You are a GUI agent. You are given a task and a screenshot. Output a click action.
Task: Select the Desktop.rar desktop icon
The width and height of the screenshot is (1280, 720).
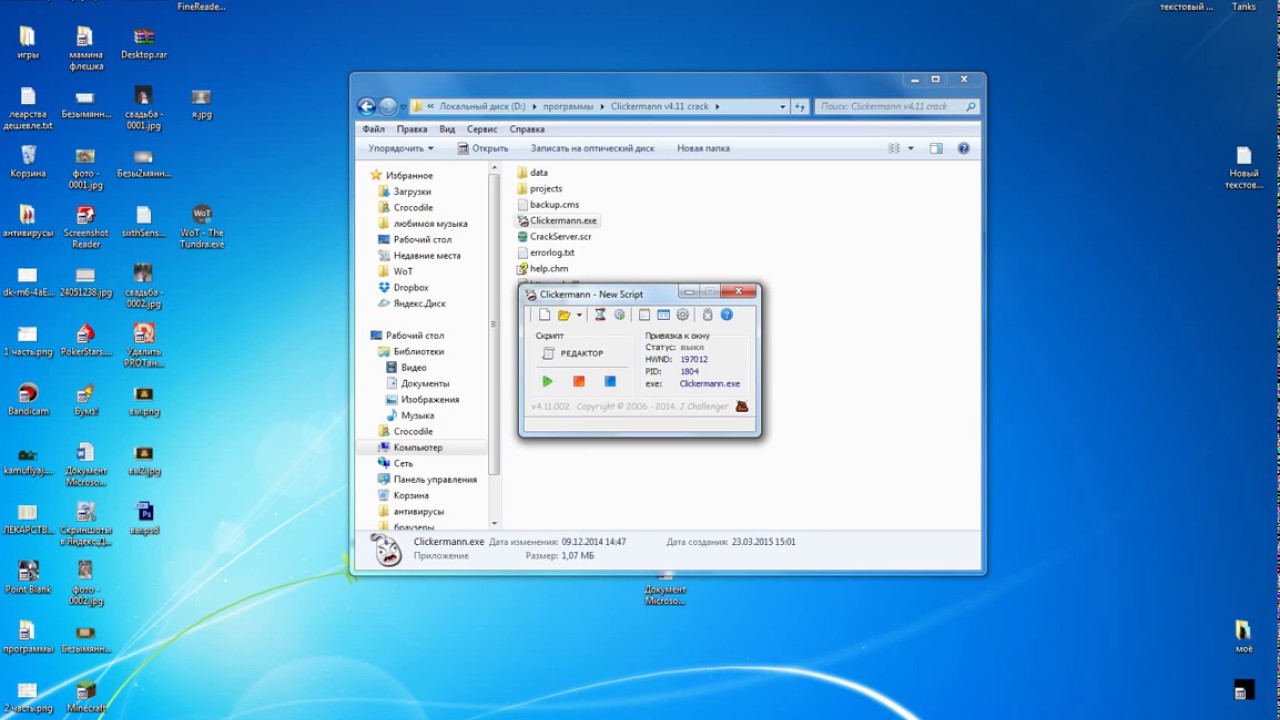click(x=144, y=43)
